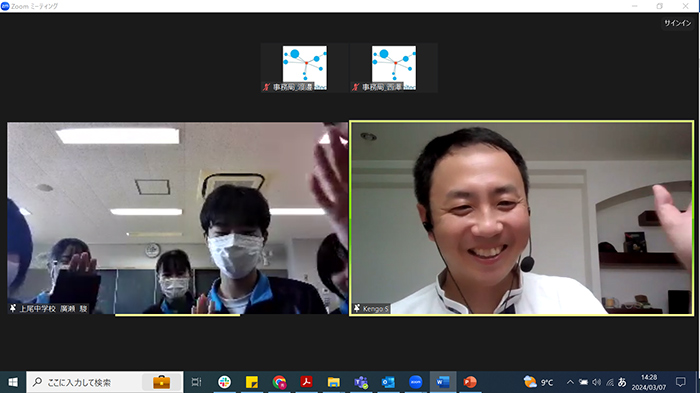The height and width of the screenshot is (393, 700).
Task: Expand the hidden system tray icons
Action: coord(570,382)
